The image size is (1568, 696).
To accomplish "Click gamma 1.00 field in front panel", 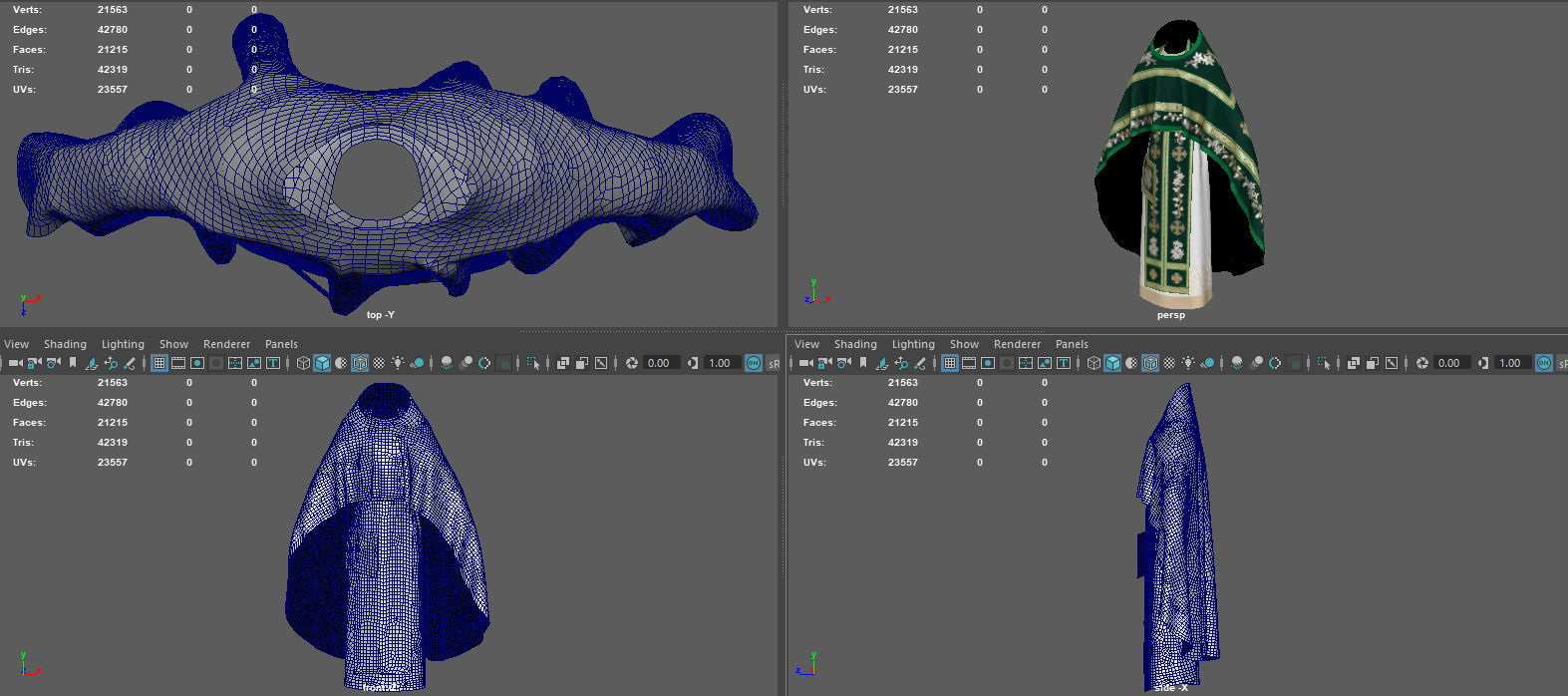I will (x=722, y=363).
